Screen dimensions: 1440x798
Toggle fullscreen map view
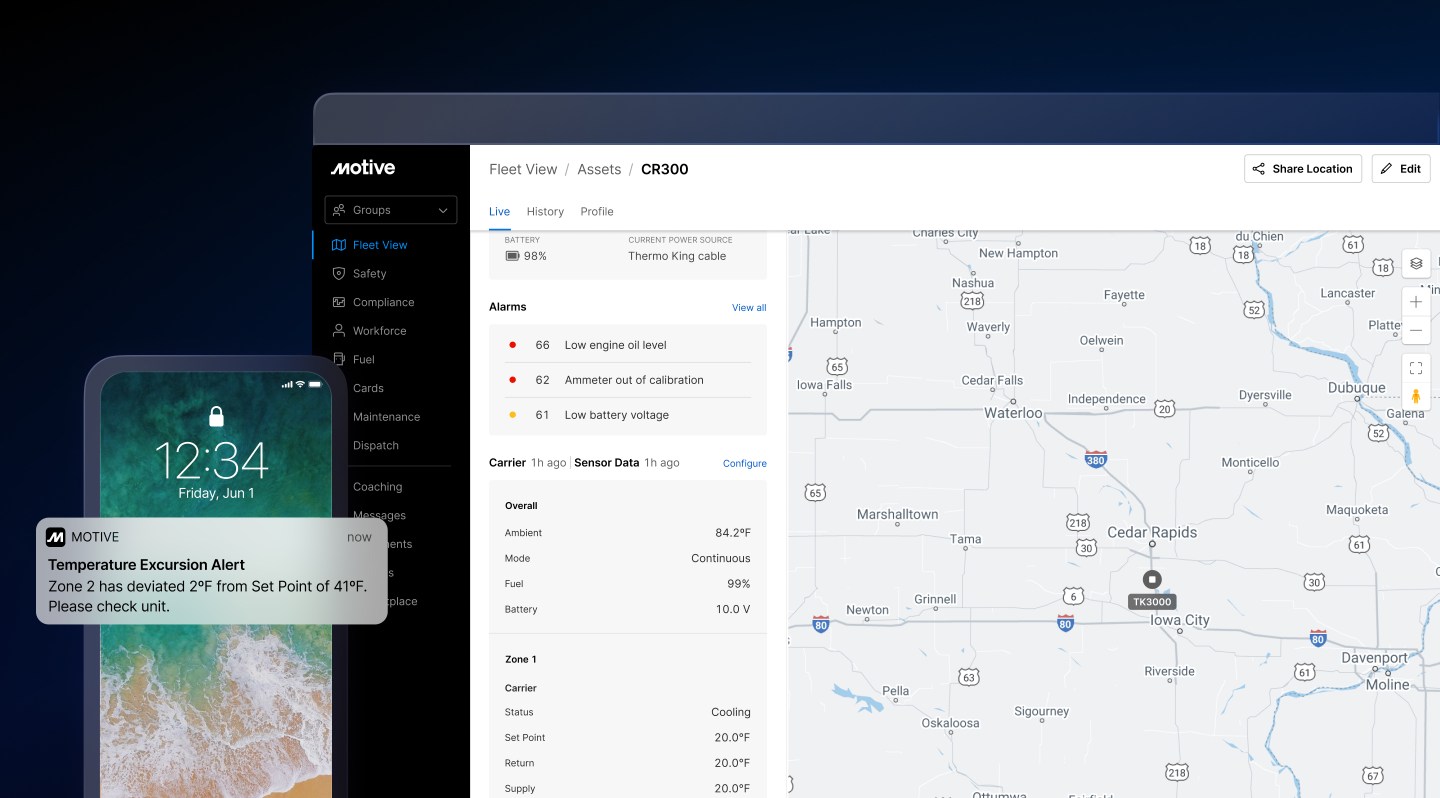coord(1416,368)
